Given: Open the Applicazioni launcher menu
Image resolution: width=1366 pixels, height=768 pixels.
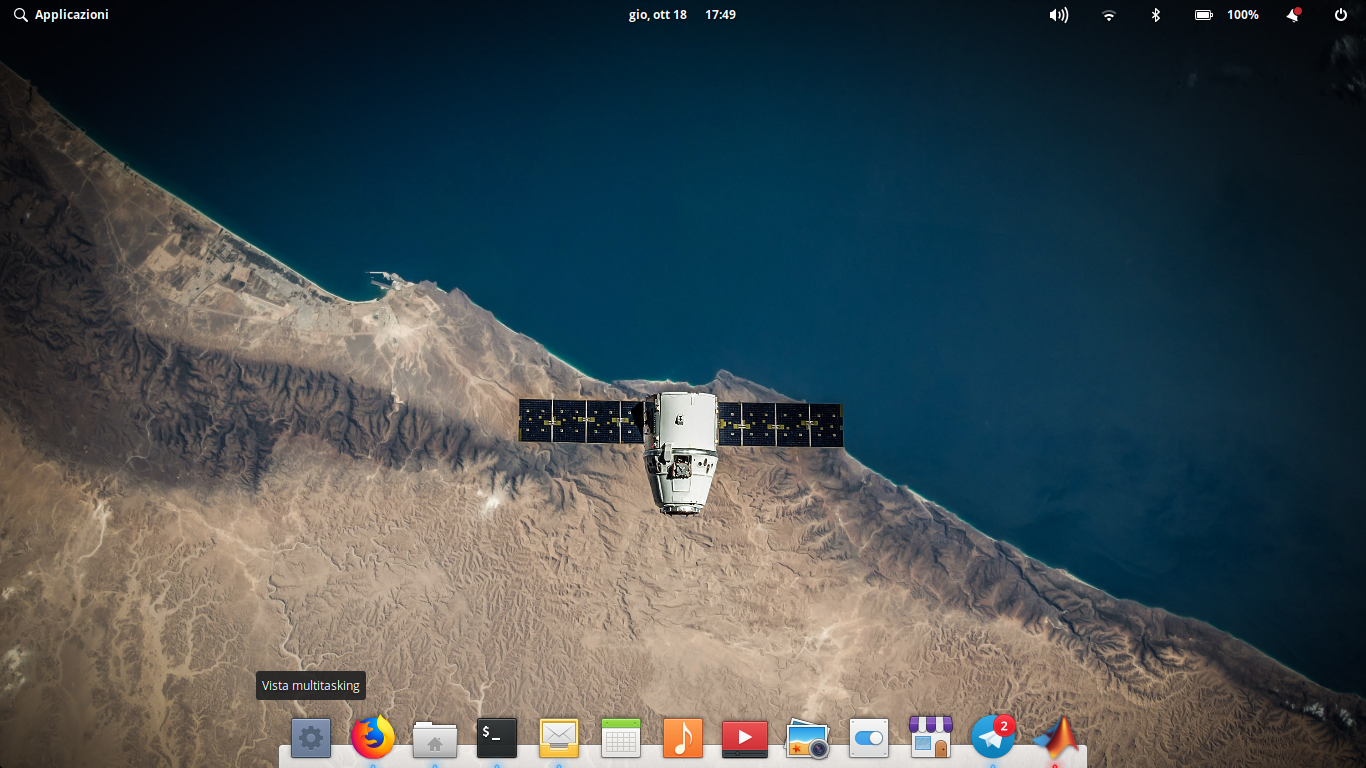Looking at the screenshot, I should coord(61,15).
